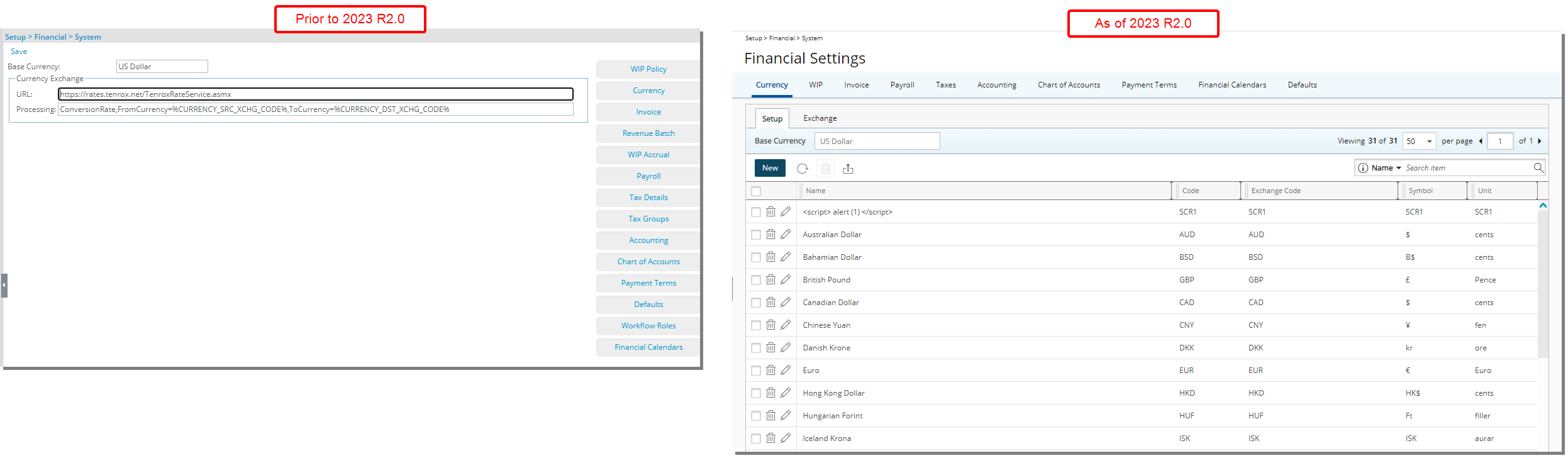Open the 50 per page dropdown

(1420, 141)
